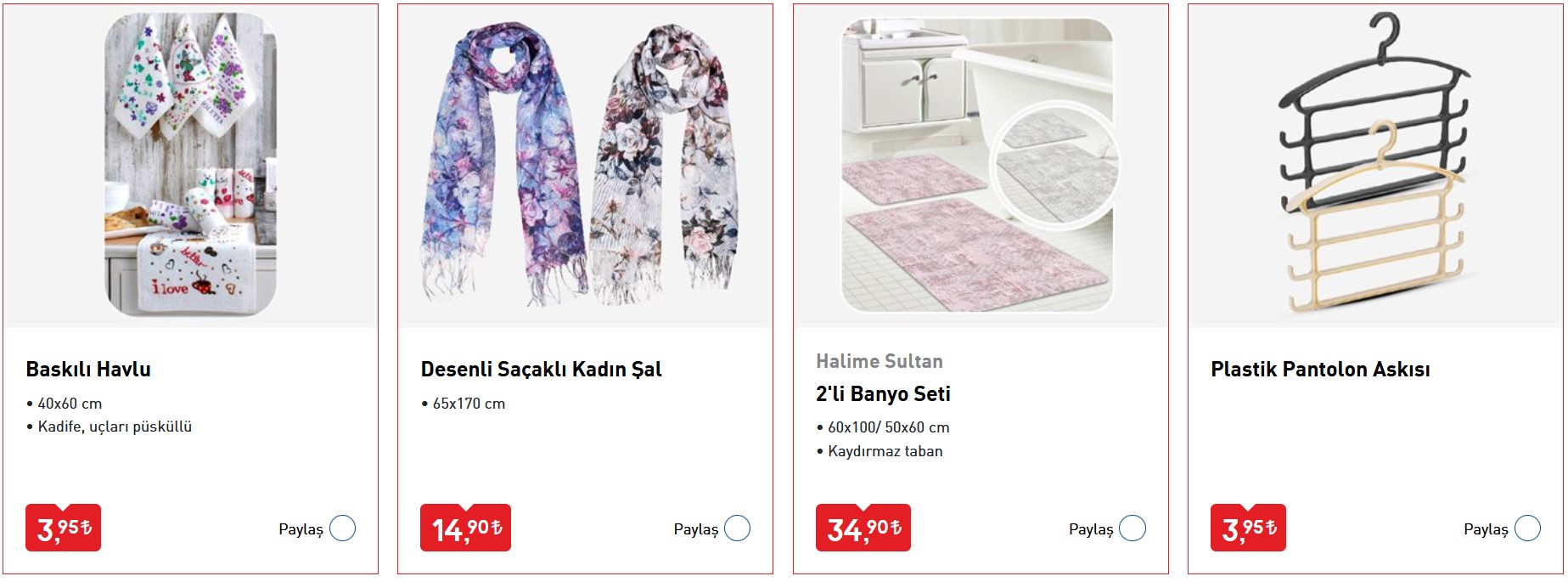The width and height of the screenshot is (1568, 582).
Task: Click the 3,95₺ price tag under Baskılı Havlu
Action: [63, 528]
